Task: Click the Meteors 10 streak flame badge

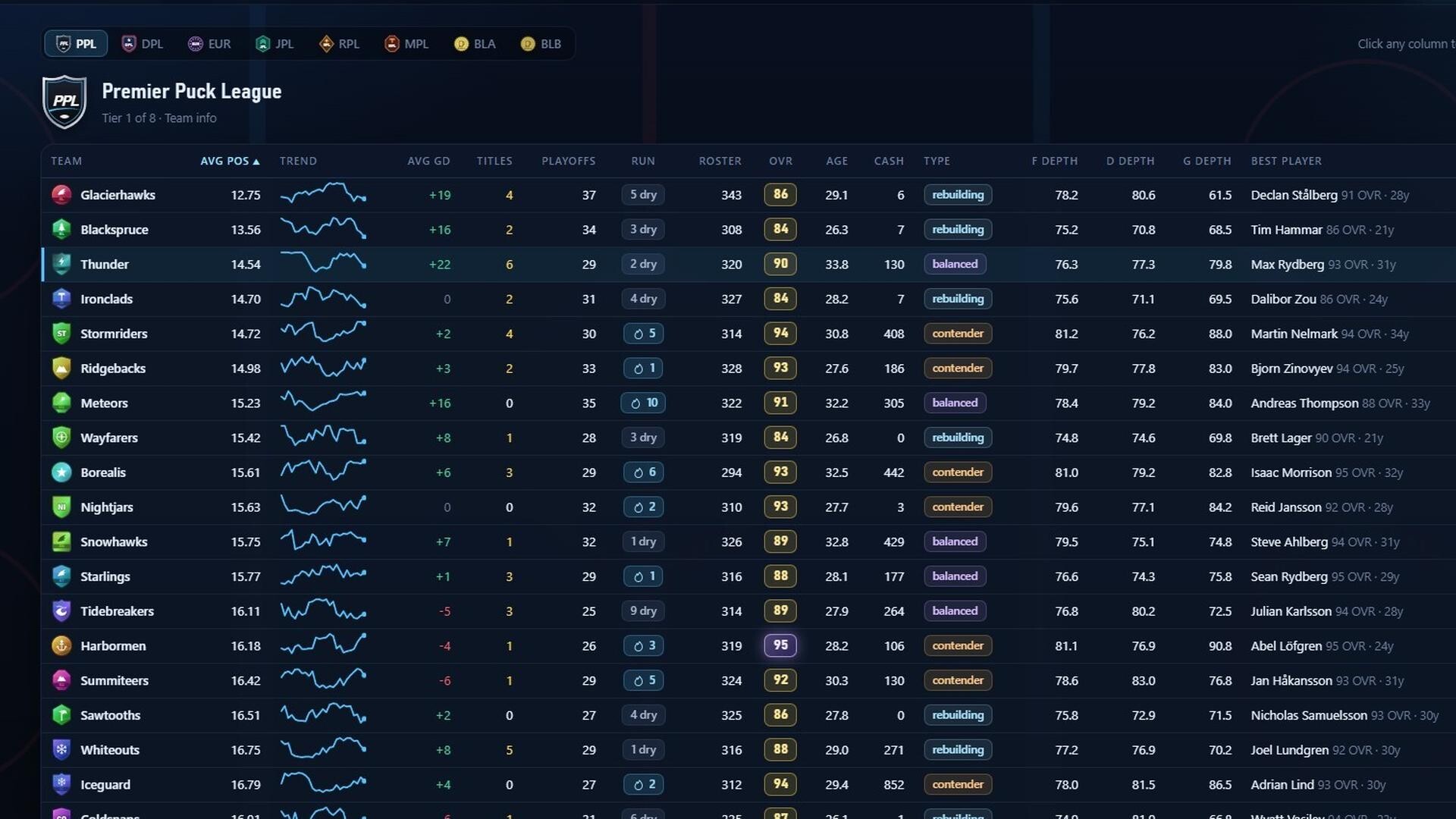Action: (643, 403)
